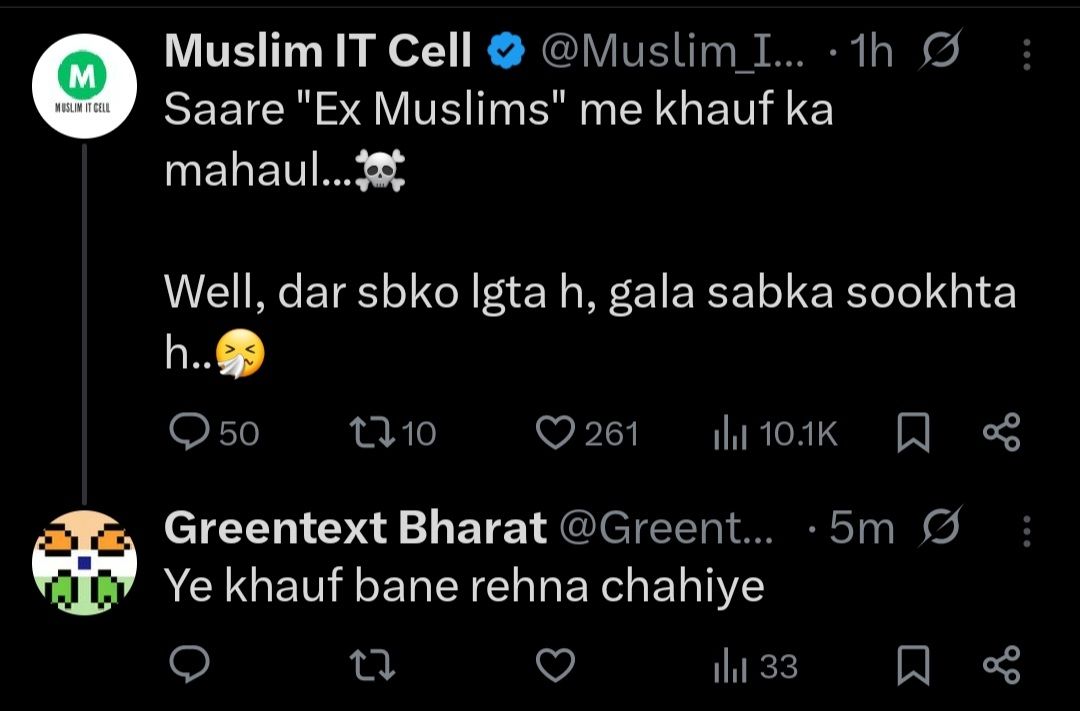
Task: Reply to Greentext Bharat's comment
Action: 187,665
